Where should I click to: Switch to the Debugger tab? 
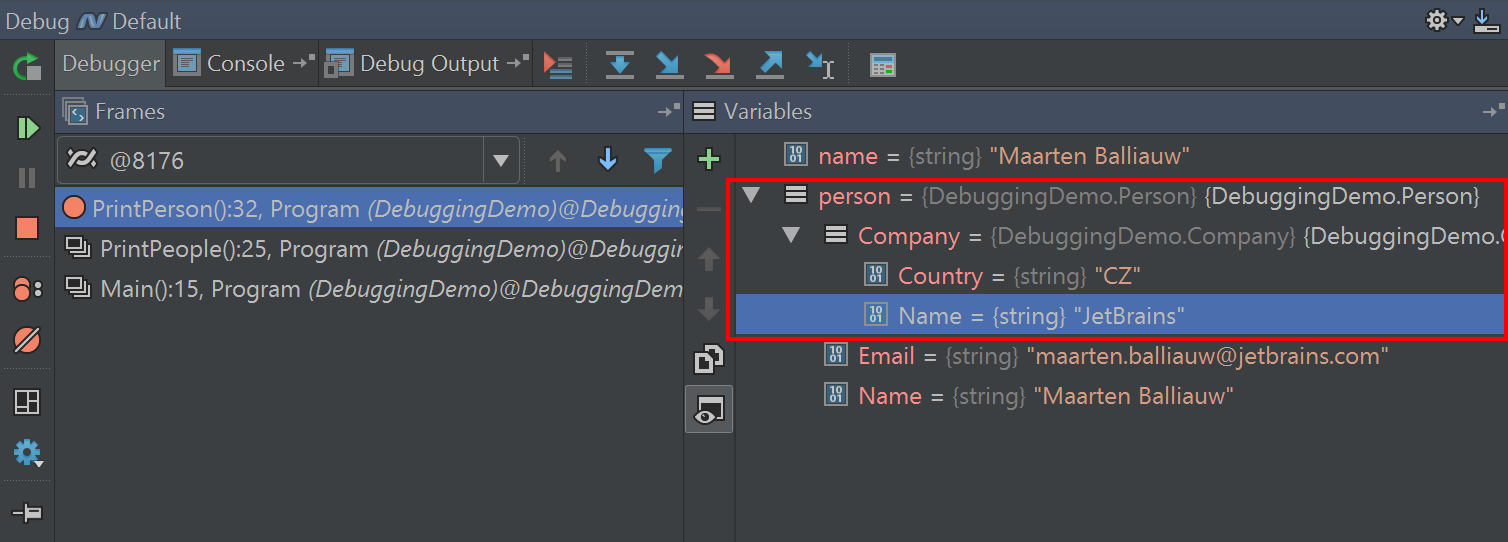coord(111,64)
